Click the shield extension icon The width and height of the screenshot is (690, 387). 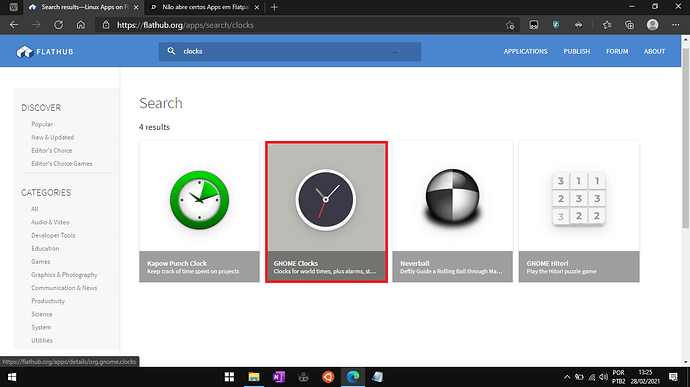click(556, 25)
